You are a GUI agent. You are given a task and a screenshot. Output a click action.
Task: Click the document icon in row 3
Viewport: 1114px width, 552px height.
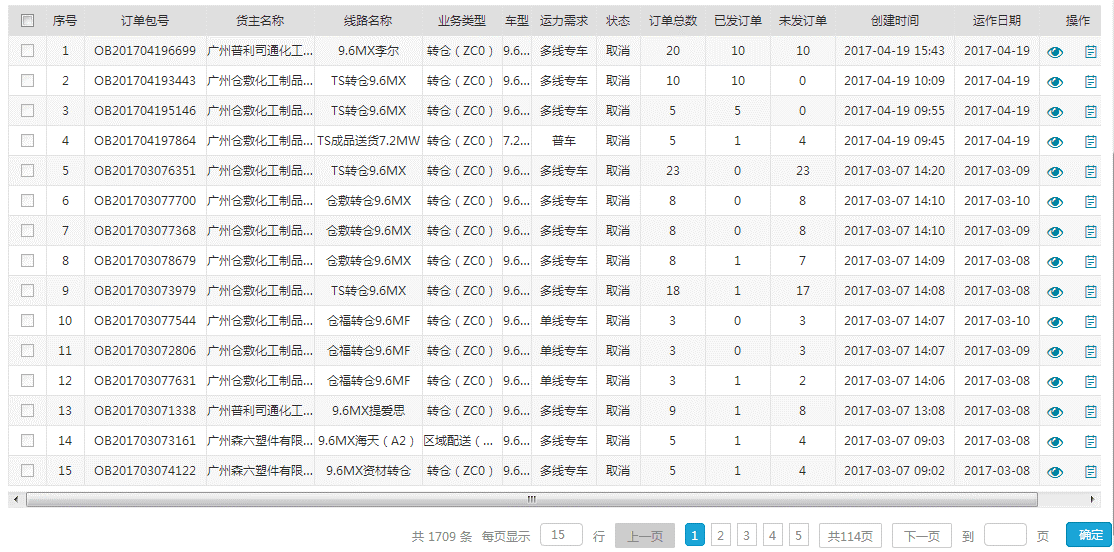click(1091, 112)
